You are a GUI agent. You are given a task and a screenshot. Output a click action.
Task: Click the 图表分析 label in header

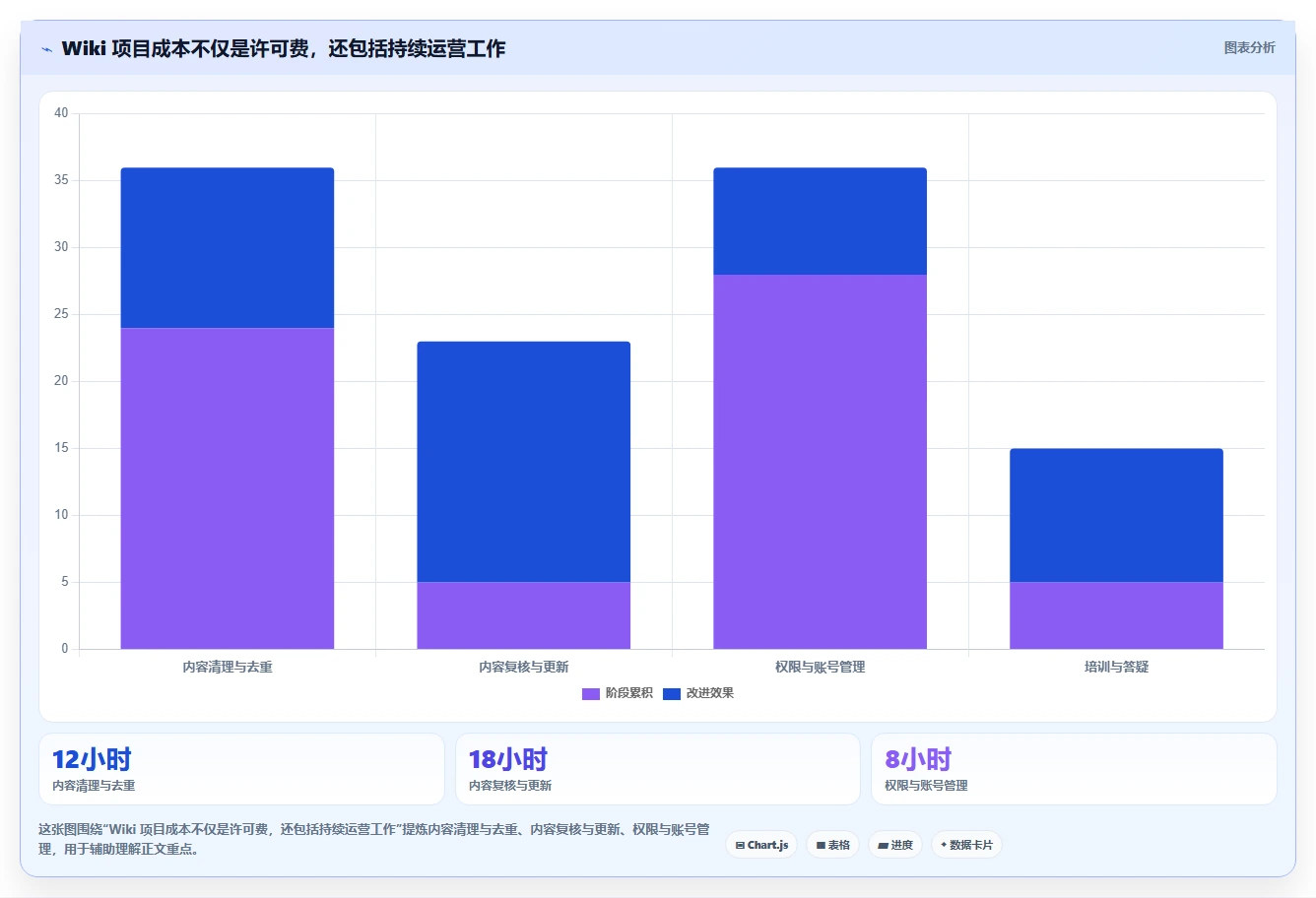coord(1249,47)
